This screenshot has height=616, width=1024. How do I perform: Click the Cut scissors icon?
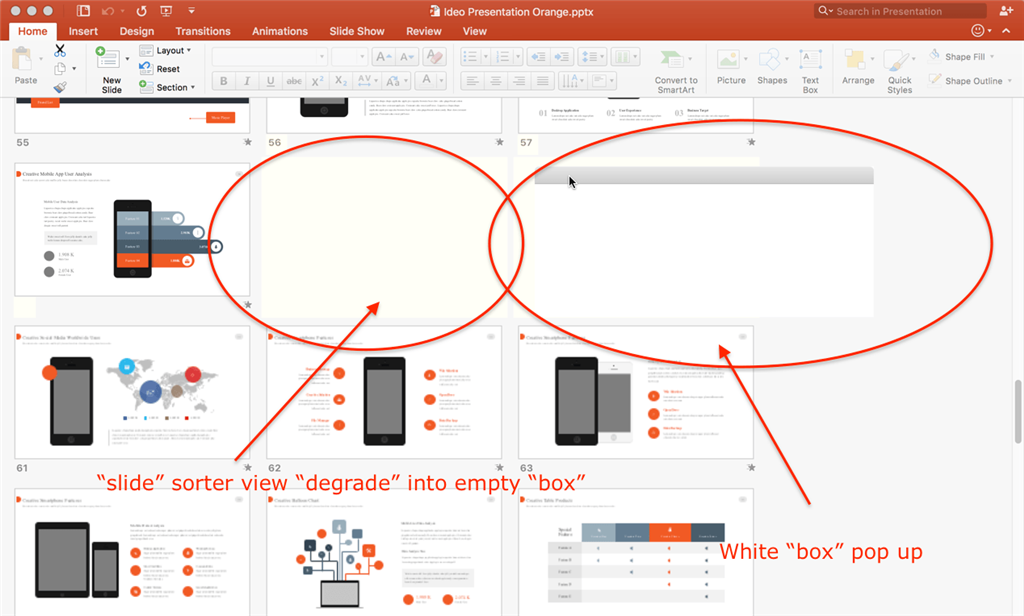60,50
